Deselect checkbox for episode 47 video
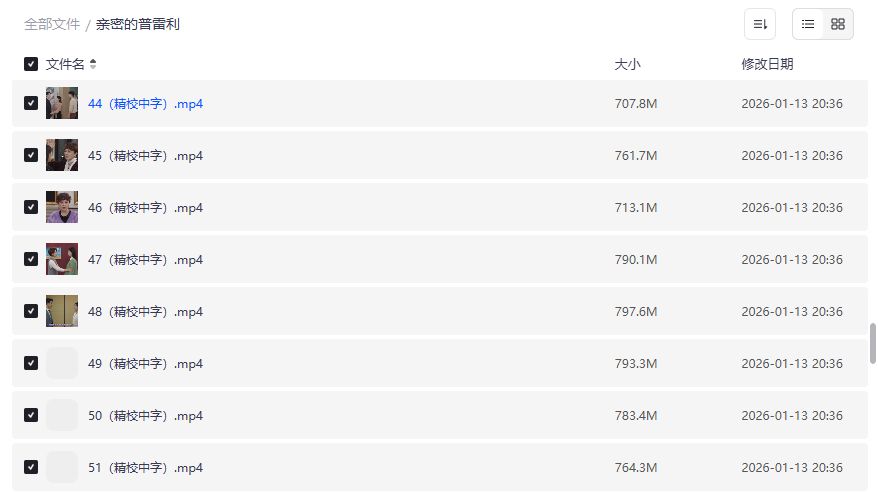The height and width of the screenshot is (495, 878). (x=31, y=259)
